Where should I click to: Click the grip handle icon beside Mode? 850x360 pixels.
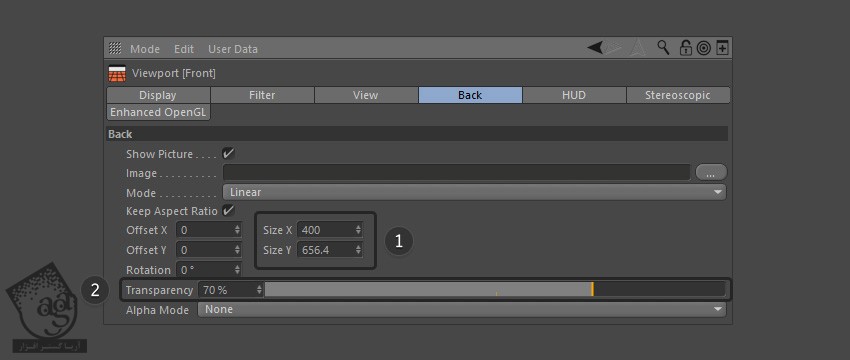click(x=115, y=48)
